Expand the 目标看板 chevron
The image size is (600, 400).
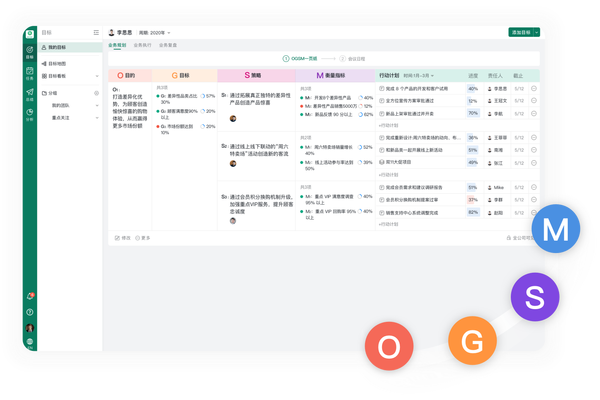(97, 76)
